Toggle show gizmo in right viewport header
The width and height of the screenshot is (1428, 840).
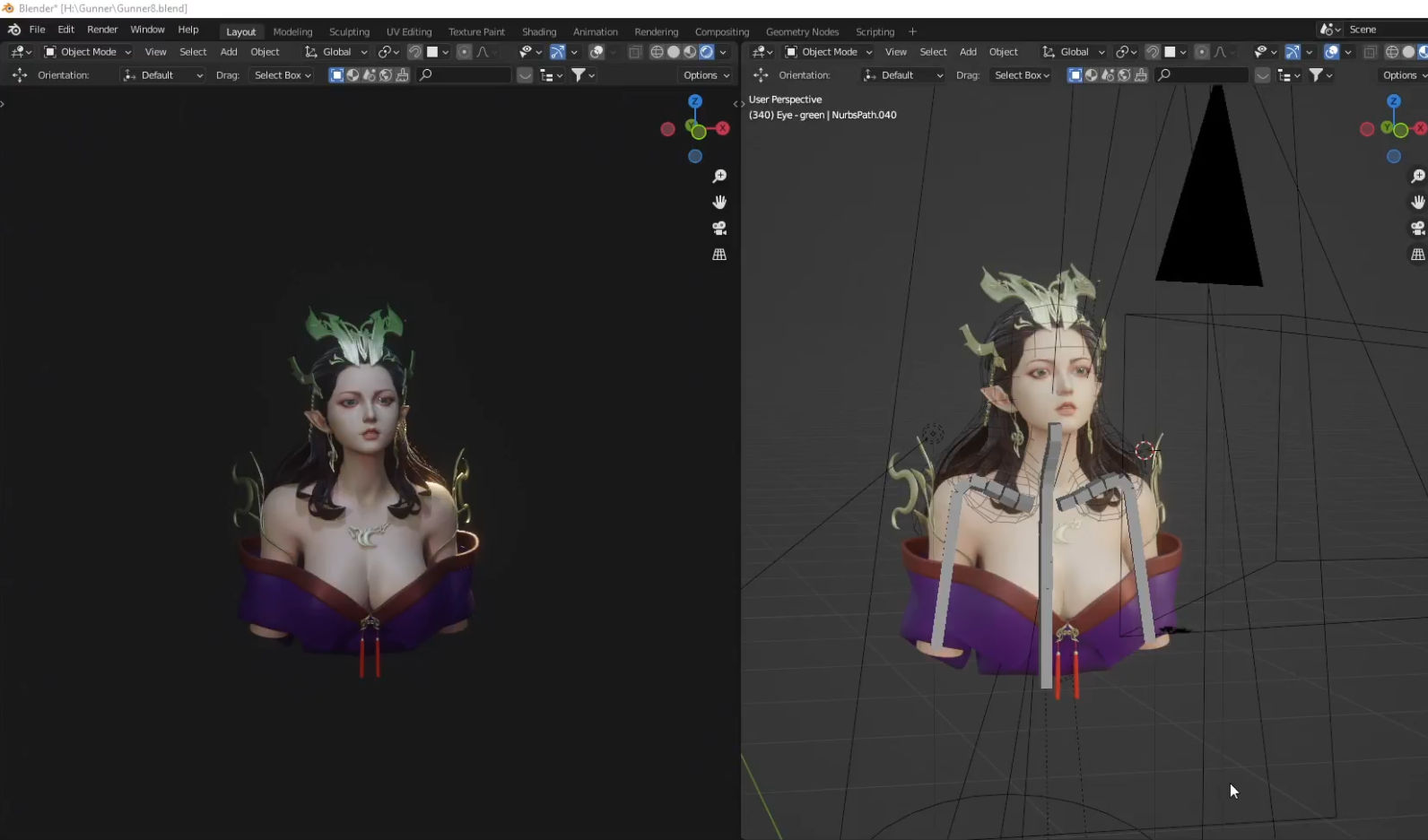coord(1293,52)
